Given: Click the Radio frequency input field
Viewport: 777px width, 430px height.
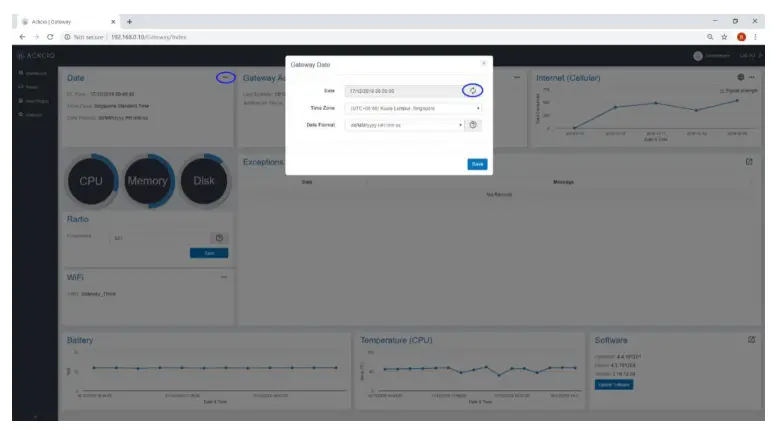Looking at the screenshot, I should point(160,238).
